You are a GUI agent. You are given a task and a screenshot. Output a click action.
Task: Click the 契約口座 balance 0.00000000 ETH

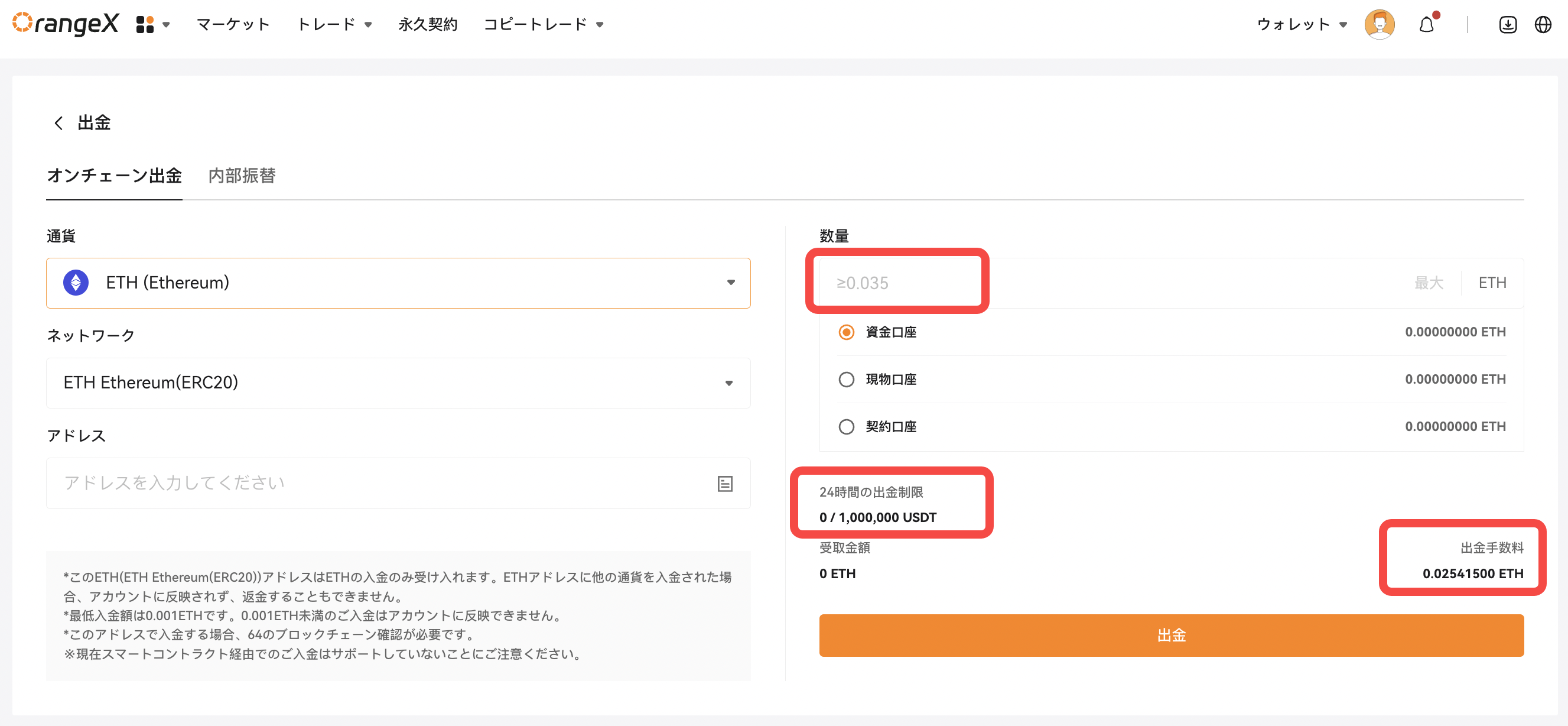[x=1455, y=426]
